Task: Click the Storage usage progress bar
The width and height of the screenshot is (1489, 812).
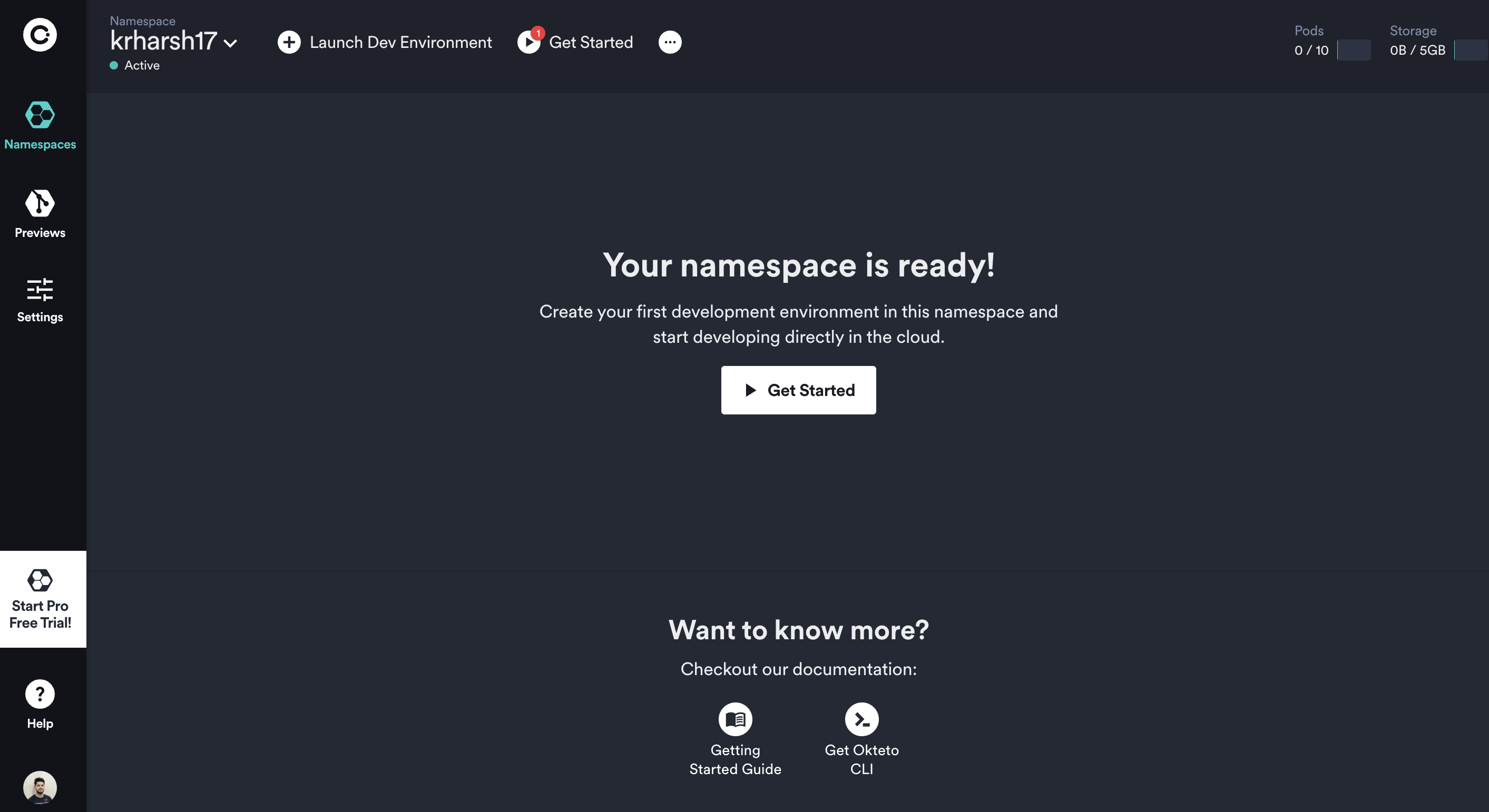Action: click(1471, 50)
